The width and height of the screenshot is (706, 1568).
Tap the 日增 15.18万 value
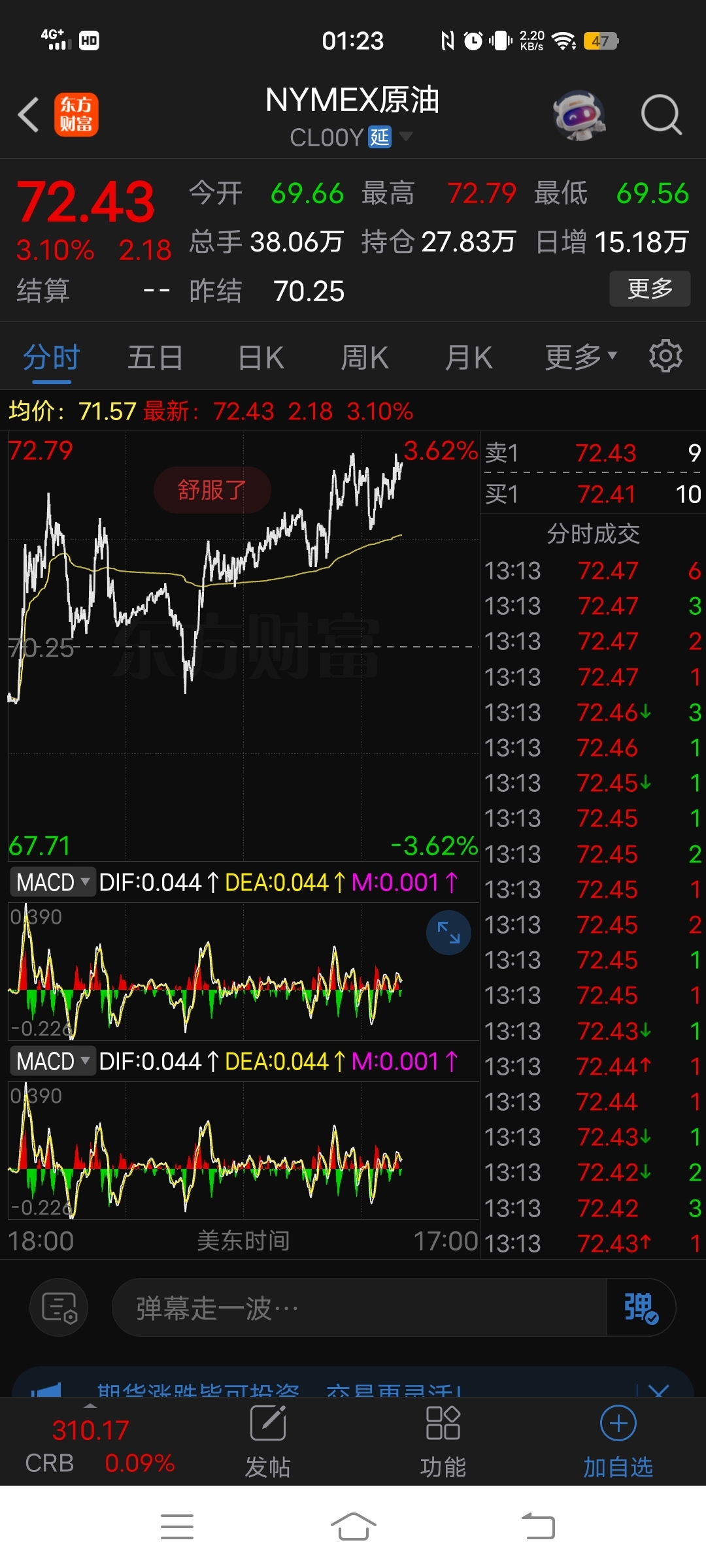(641, 242)
